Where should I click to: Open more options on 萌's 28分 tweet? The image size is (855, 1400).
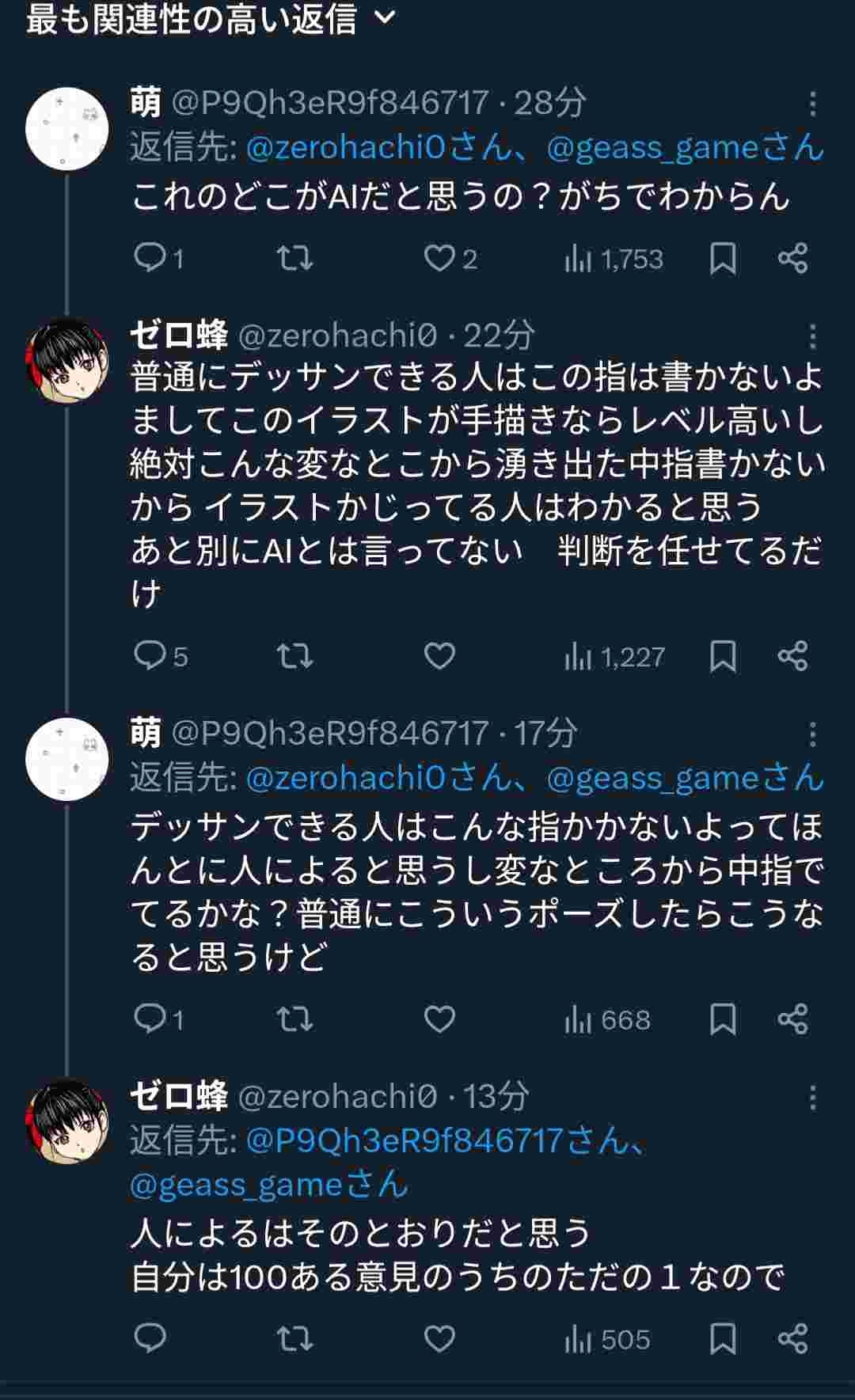coord(812,104)
